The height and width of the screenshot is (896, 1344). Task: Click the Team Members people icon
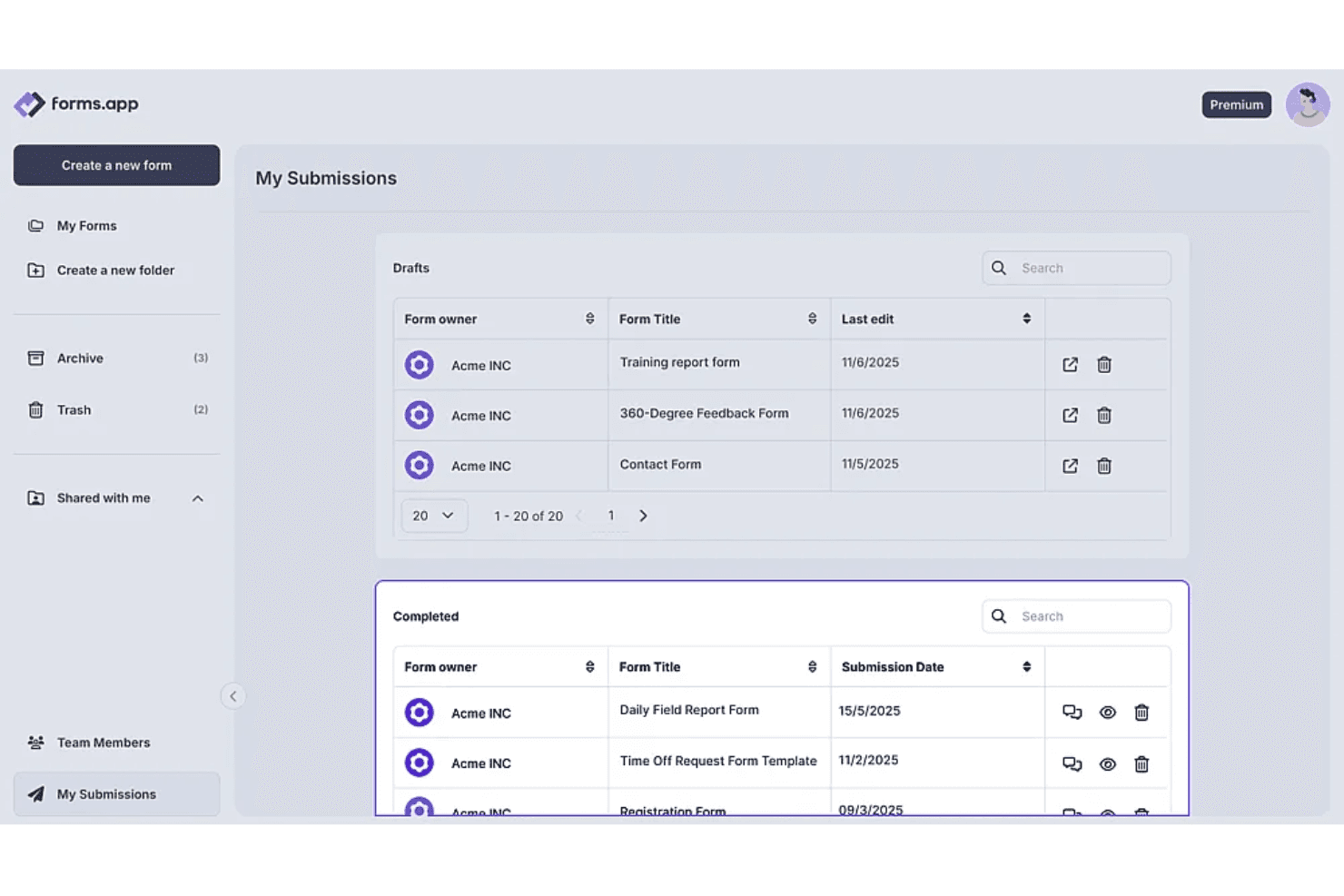click(35, 743)
